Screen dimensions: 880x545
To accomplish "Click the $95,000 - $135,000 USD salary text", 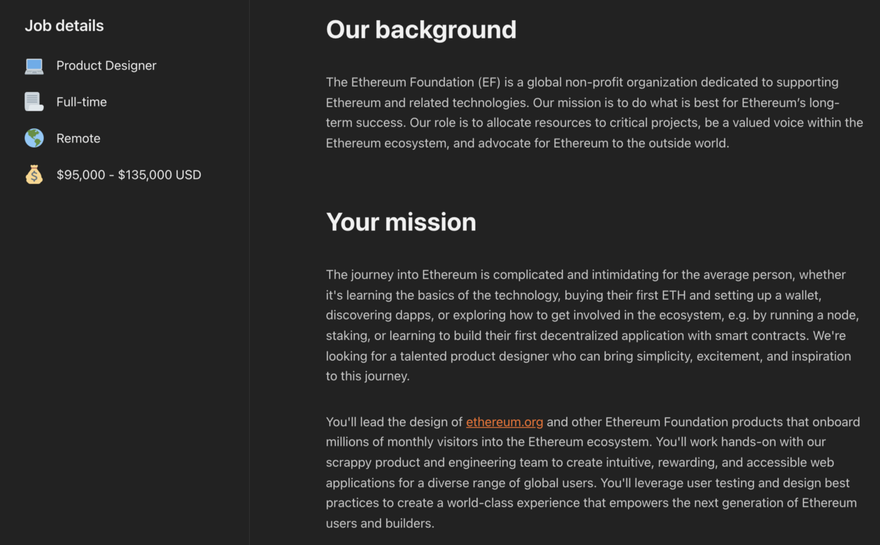I will pyautogui.click(x=129, y=175).
